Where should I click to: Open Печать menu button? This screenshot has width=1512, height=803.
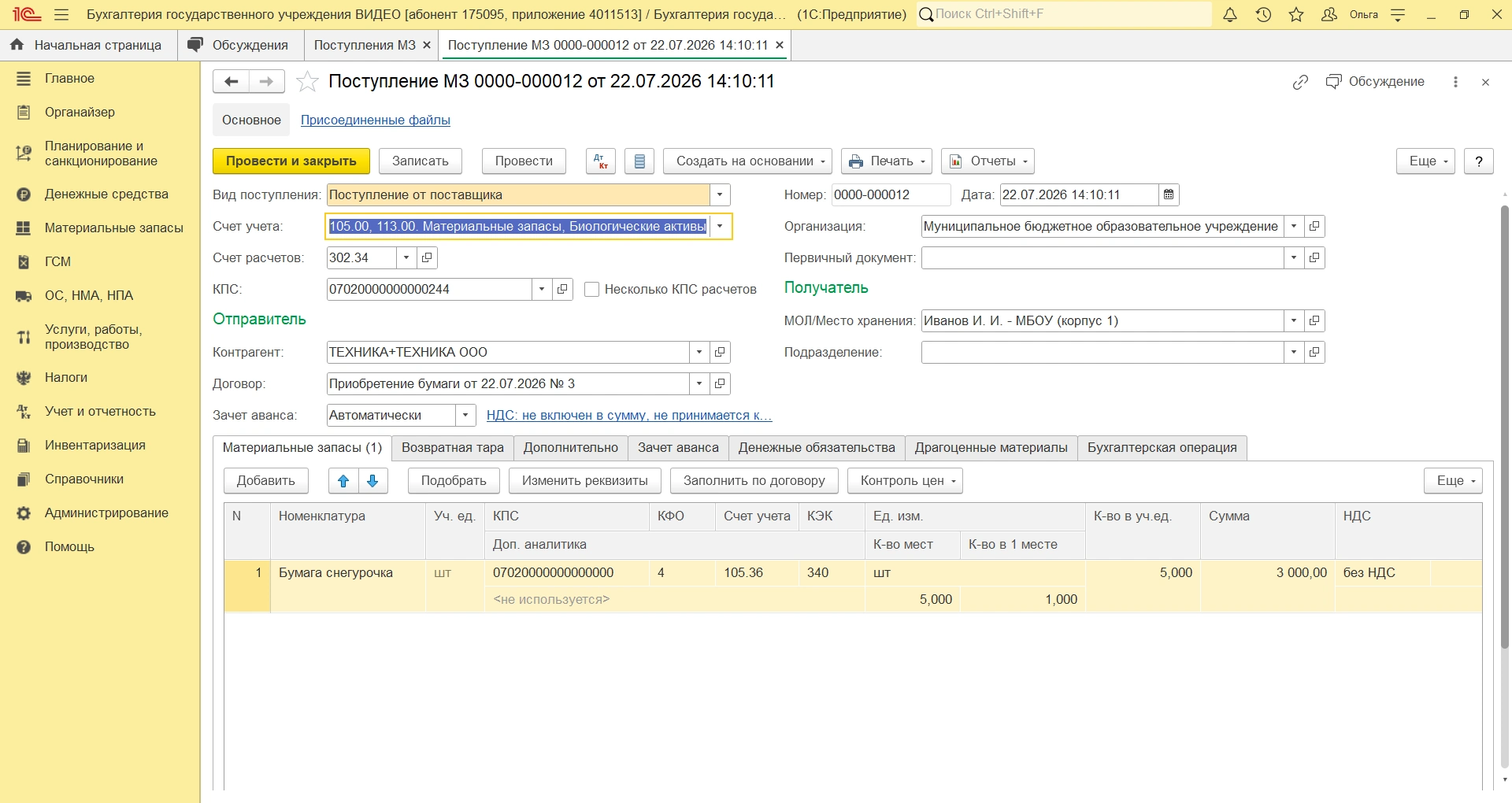pos(887,161)
